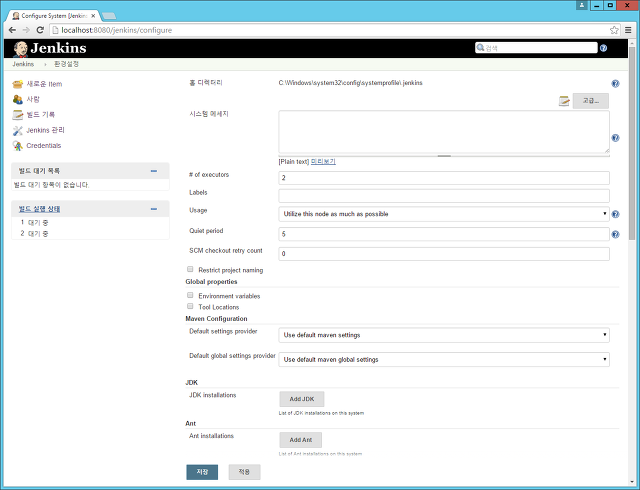Click the browser forward arrow
This screenshot has width=640, height=490.
(x=26, y=30)
